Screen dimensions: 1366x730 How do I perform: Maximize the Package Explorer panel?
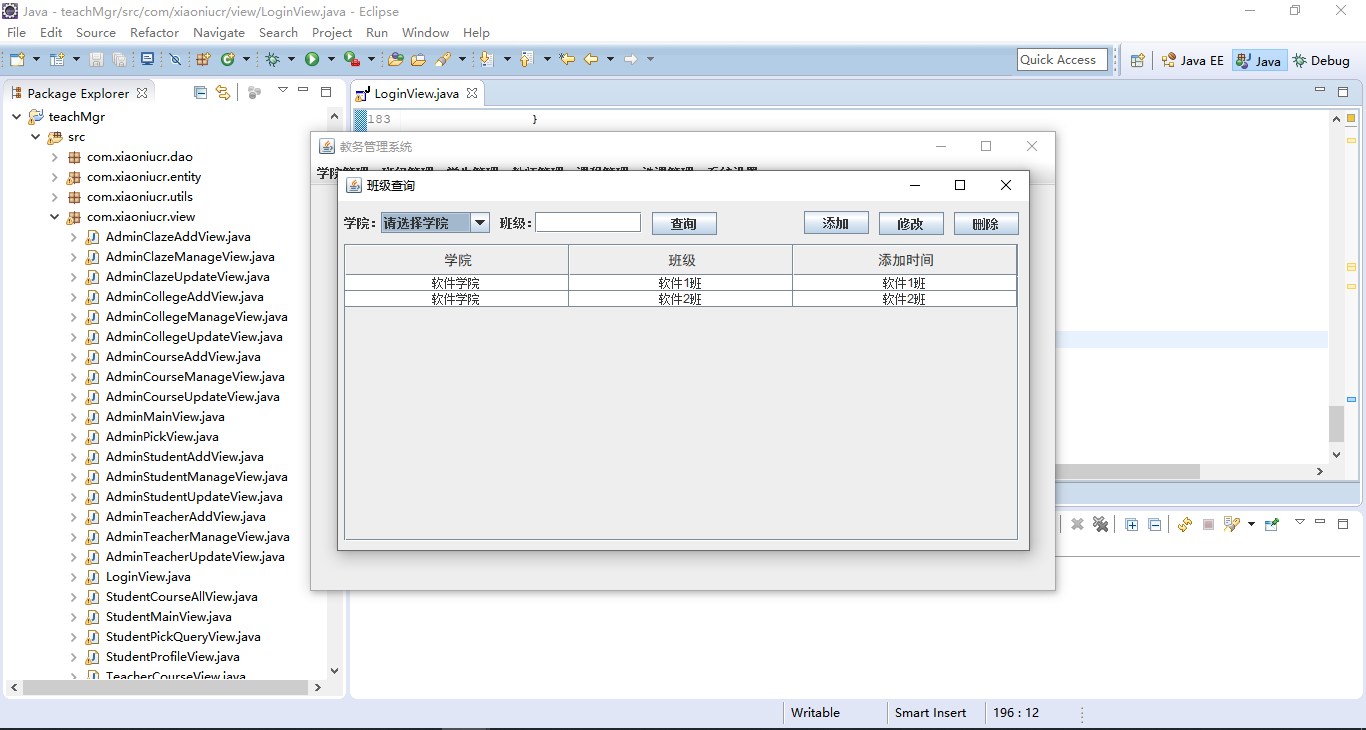(326, 91)
